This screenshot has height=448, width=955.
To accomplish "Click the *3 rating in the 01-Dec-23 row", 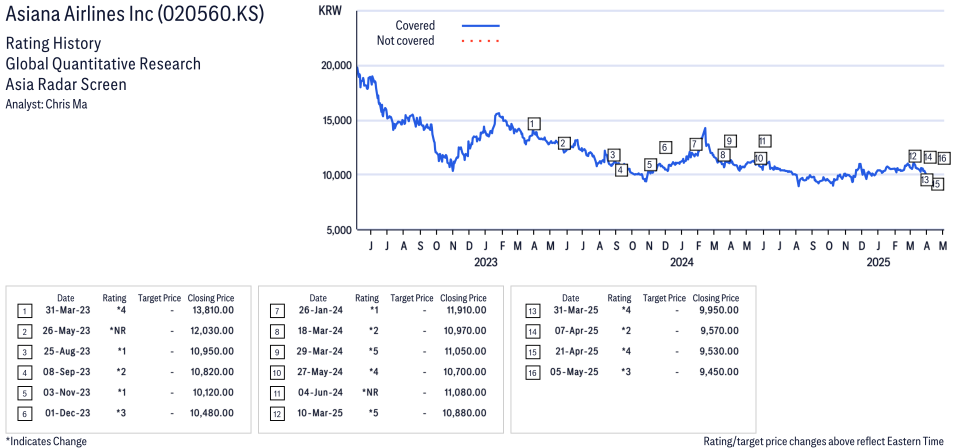I will click(x=120, y=413).
